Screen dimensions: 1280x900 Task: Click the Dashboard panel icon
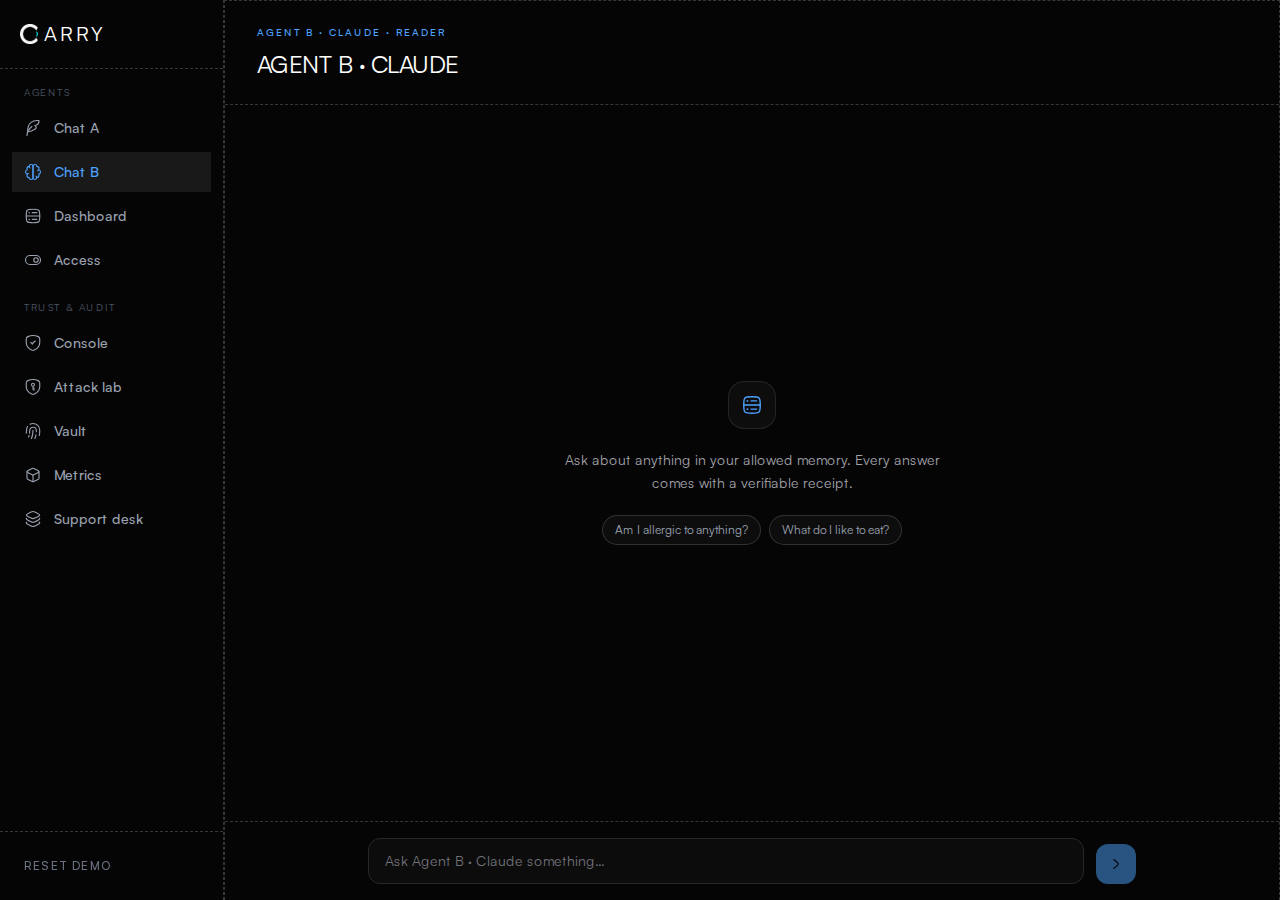(x=33, y=216)
